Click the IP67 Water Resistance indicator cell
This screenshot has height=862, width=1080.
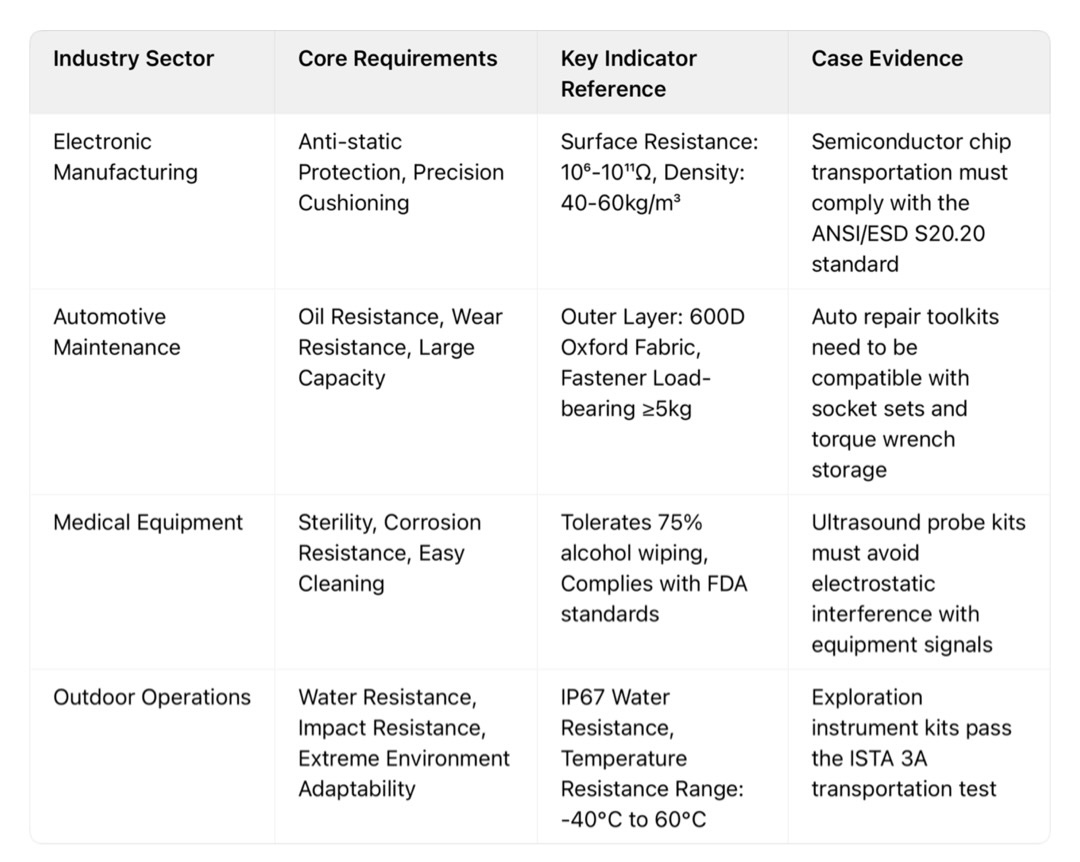click(651, 758)
